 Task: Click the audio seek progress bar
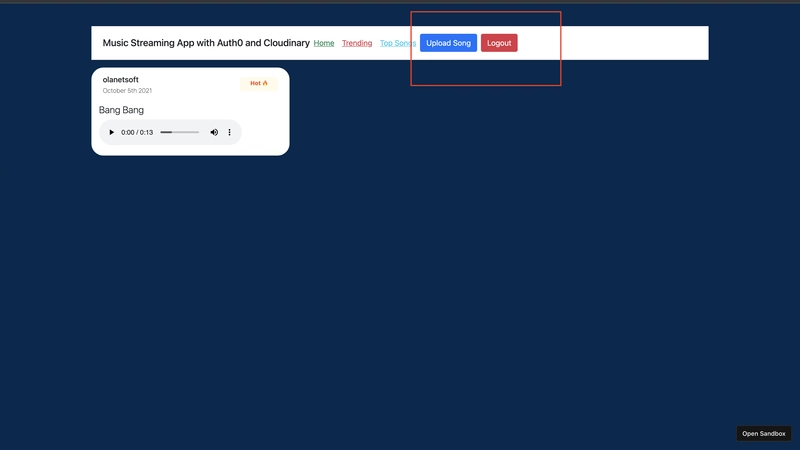pyautogui.click(x=180, y=132)
